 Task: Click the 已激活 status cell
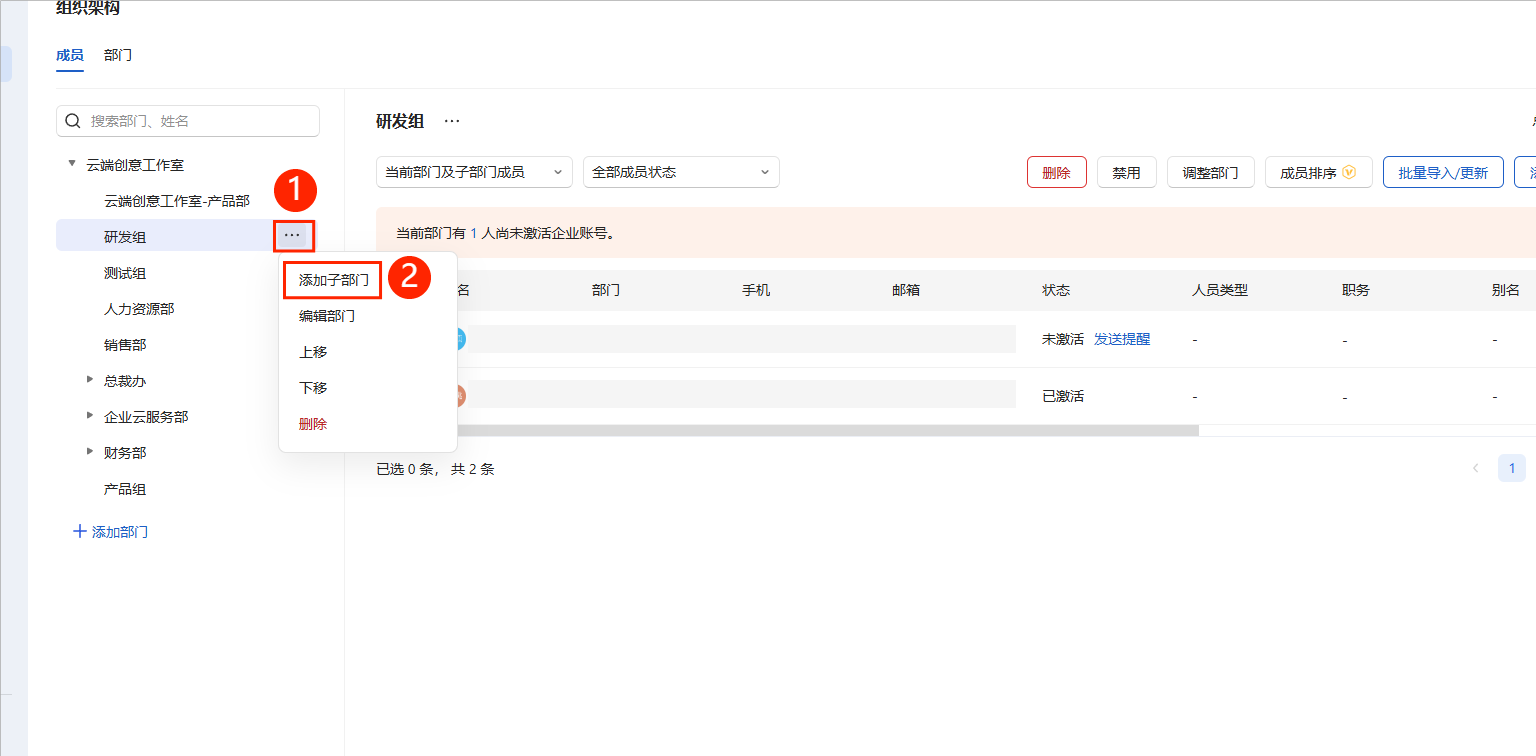tap(1063, 396)
